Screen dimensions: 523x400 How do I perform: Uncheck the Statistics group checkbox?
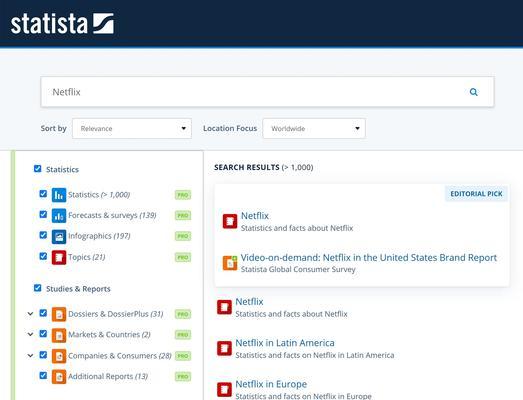[x=38, y=168]
